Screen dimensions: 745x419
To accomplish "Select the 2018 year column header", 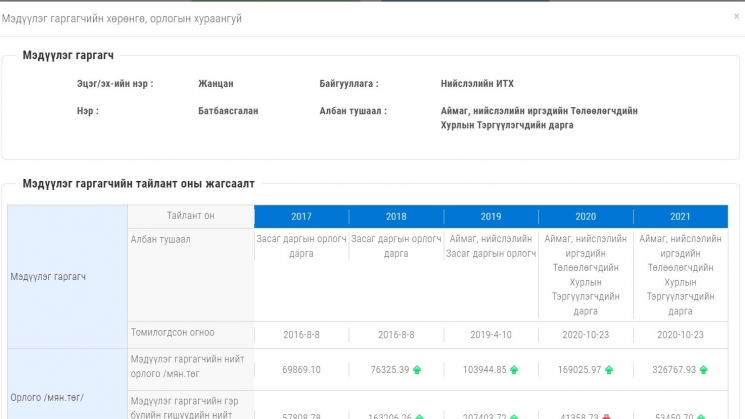I will coord(396,216).
